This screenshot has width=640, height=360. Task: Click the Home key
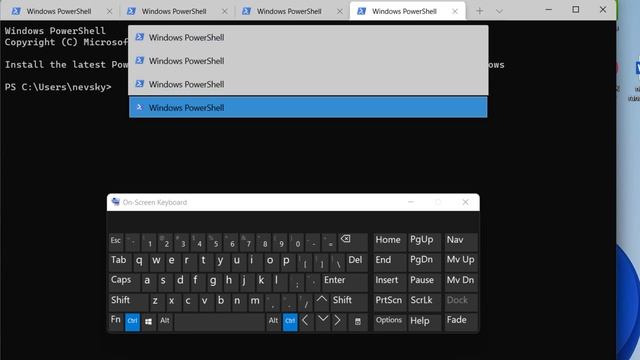tap(389, 241)
